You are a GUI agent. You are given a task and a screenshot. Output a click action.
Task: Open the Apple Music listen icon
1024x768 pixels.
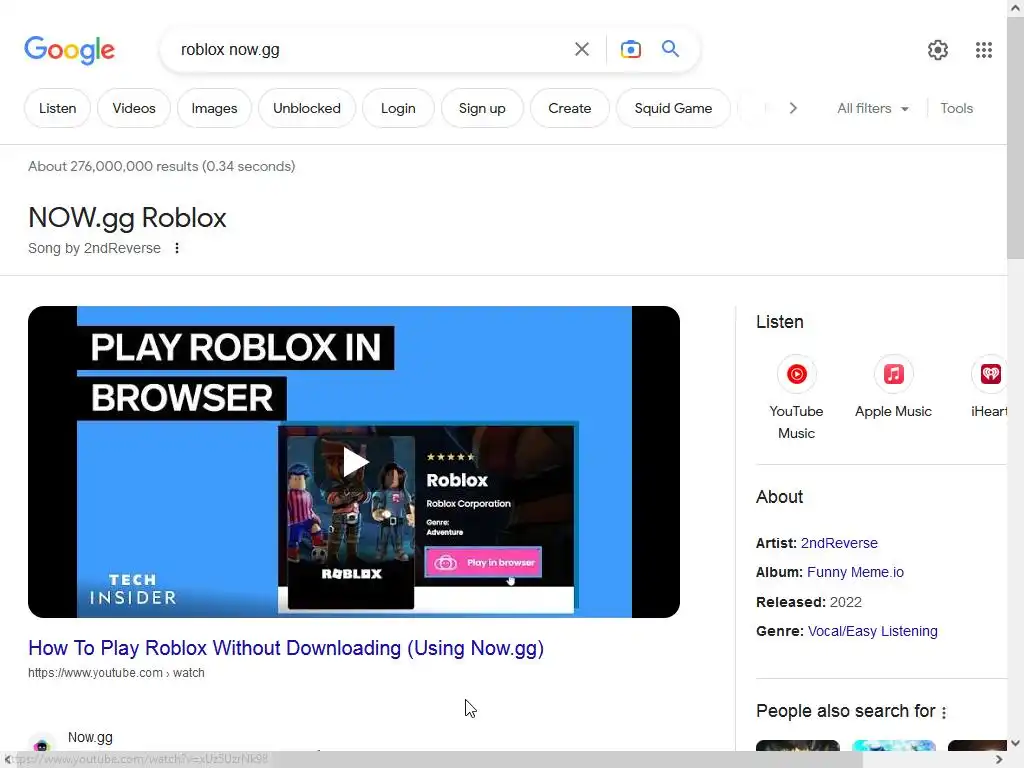pos(893,374)
